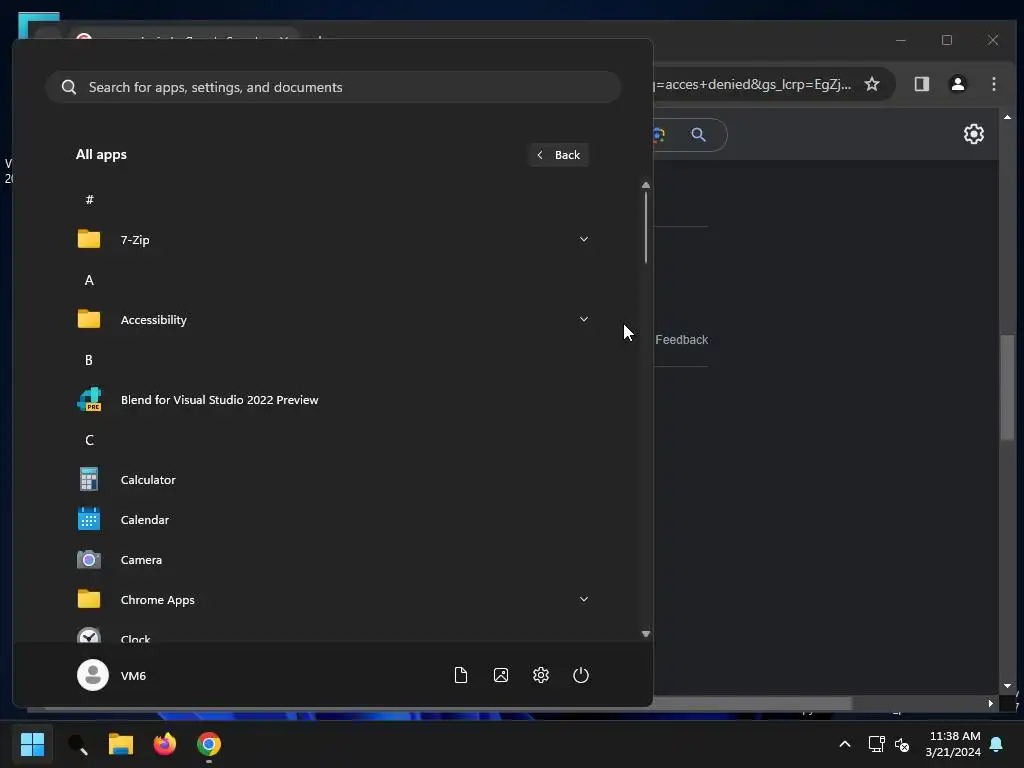Open Chrome profile avatar icon
The height and width of the screenshot is (768, 1024).
[x=958, y=84]
